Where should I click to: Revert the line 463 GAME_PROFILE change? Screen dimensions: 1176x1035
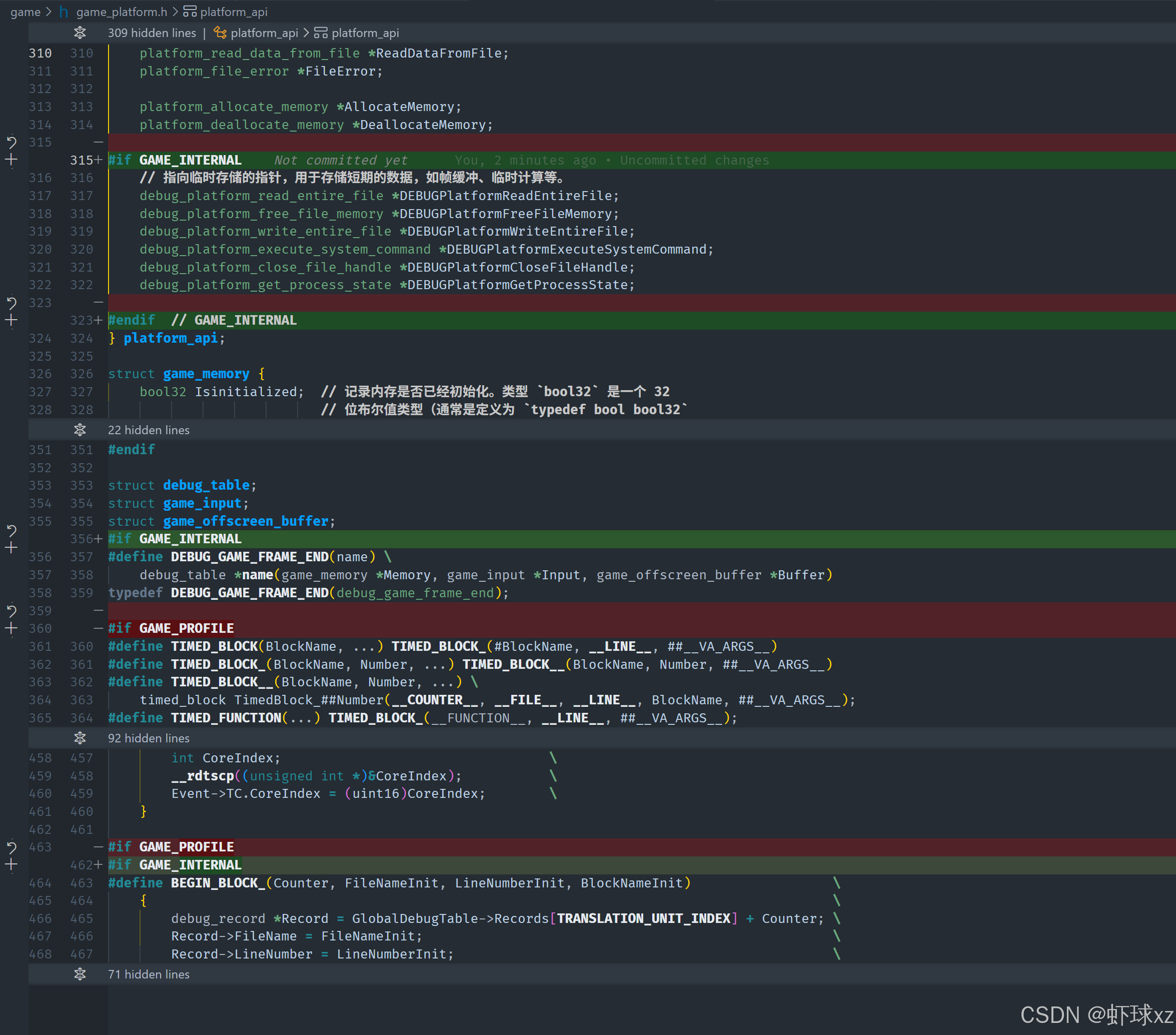tap(12, 847)
